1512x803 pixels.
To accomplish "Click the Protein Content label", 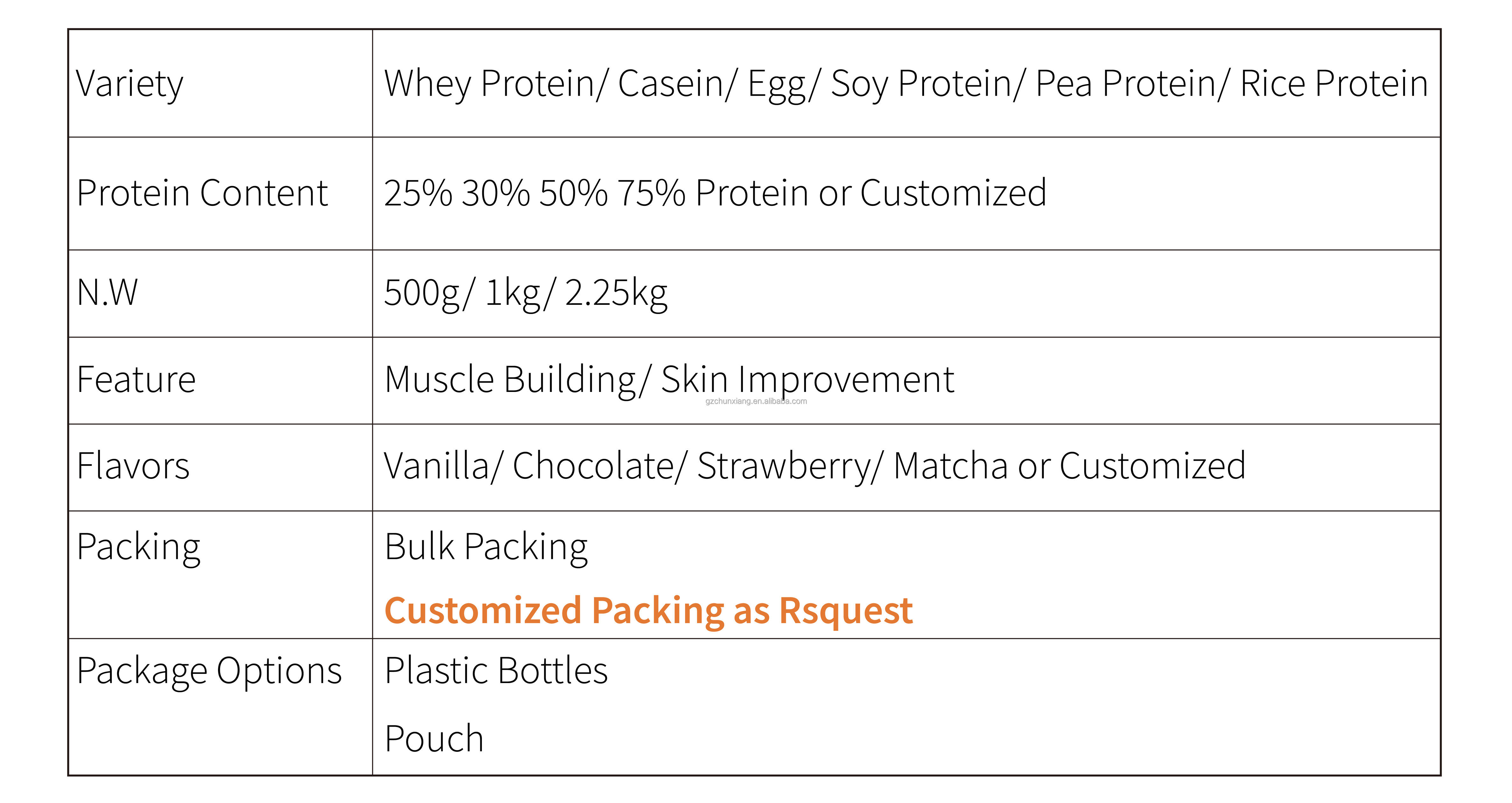I will coord(202,193).
